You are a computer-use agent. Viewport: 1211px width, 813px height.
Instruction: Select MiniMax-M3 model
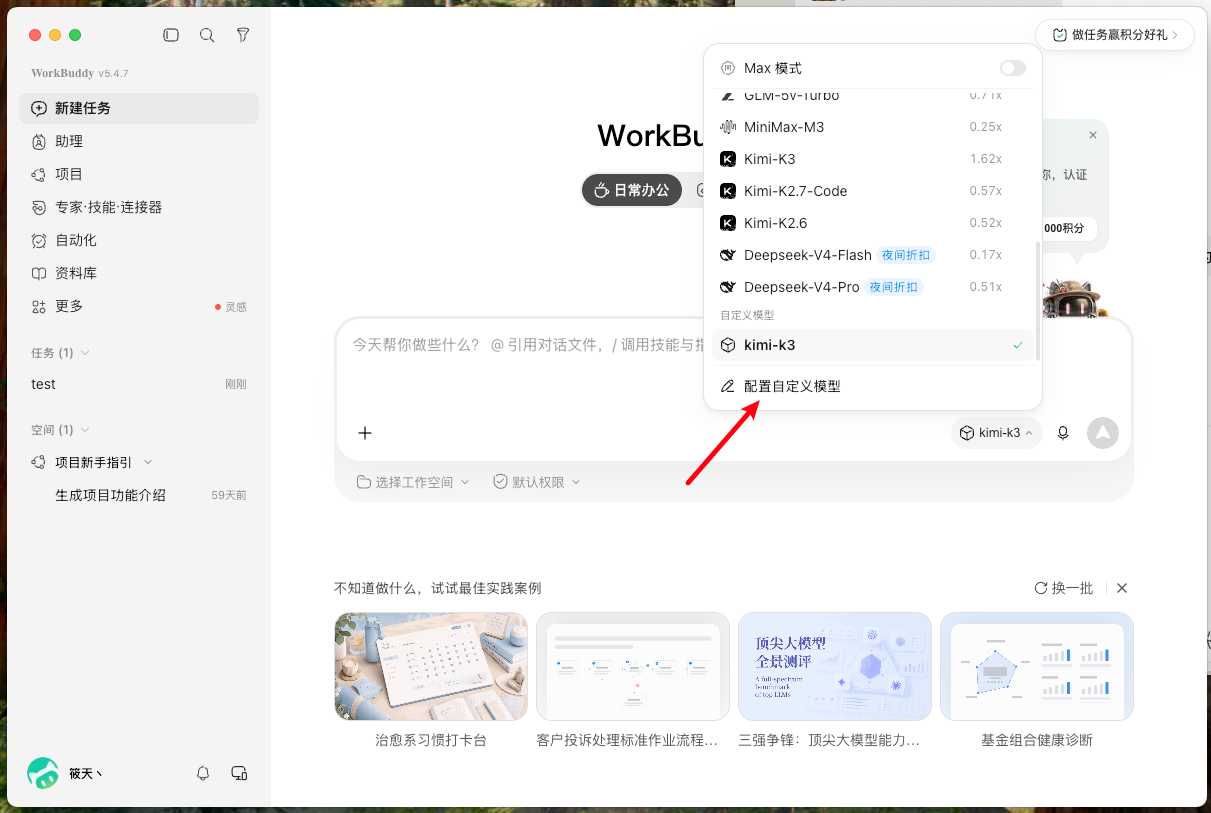(x=872, y=127)
